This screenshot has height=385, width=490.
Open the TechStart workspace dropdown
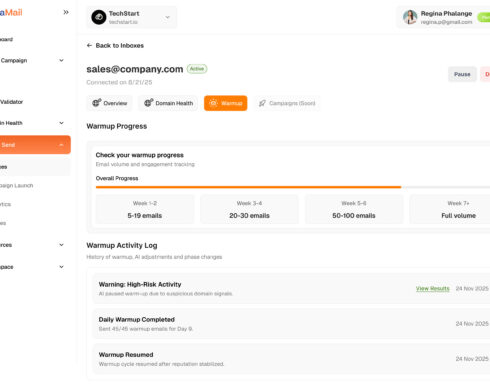click(x=132, y=17)
